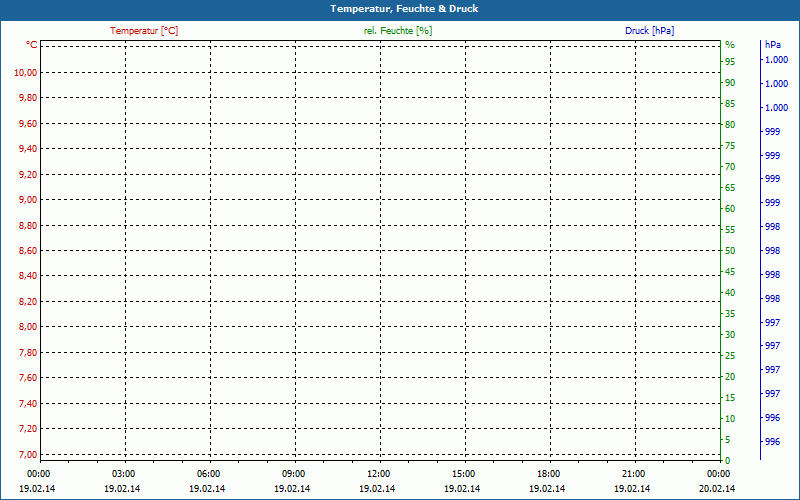Select the rel. Feuchte [%] legend label
This screenshot has height=500, width=800.
pyautogui.click(x=398, y=31)
